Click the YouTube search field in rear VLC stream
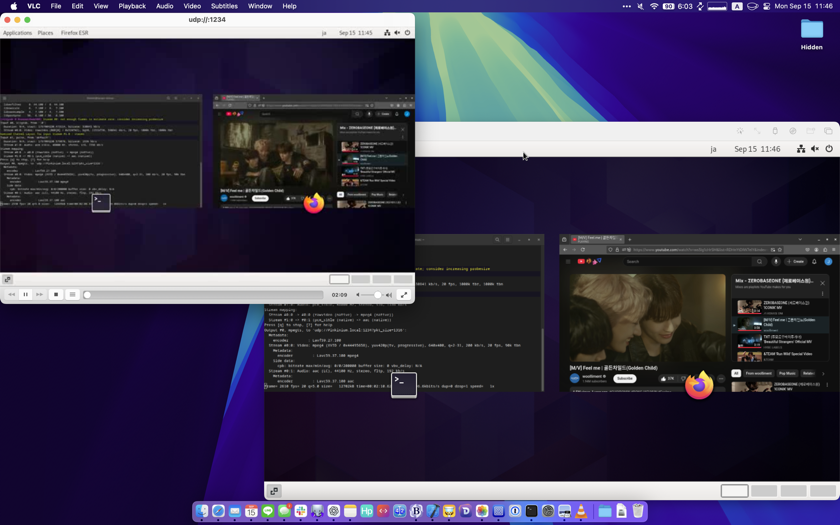The height and width of the screenshot is (525, 840). [x=688, y=261]
